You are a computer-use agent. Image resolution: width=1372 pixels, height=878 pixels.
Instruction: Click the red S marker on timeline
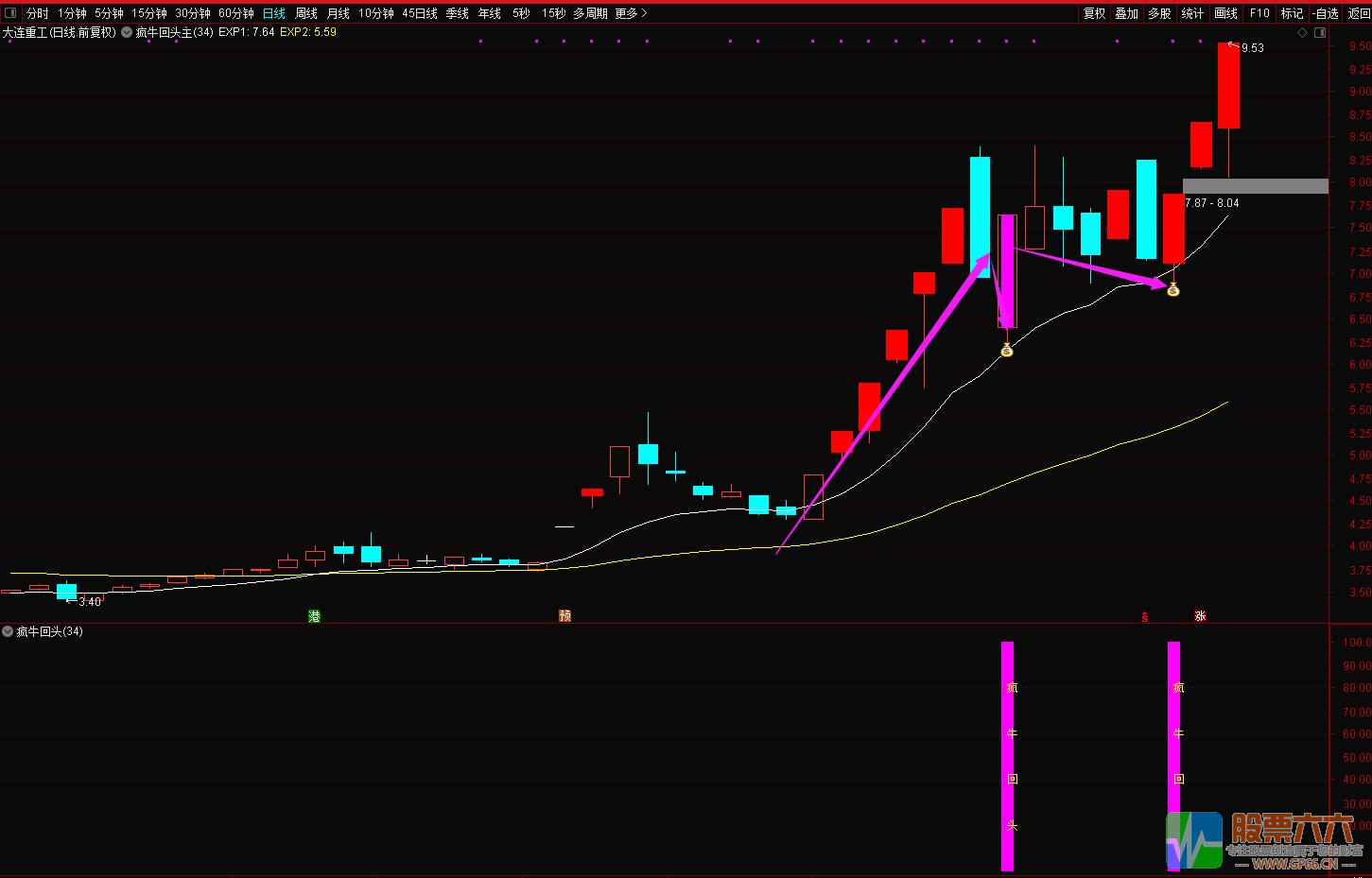click(1144, 617)
